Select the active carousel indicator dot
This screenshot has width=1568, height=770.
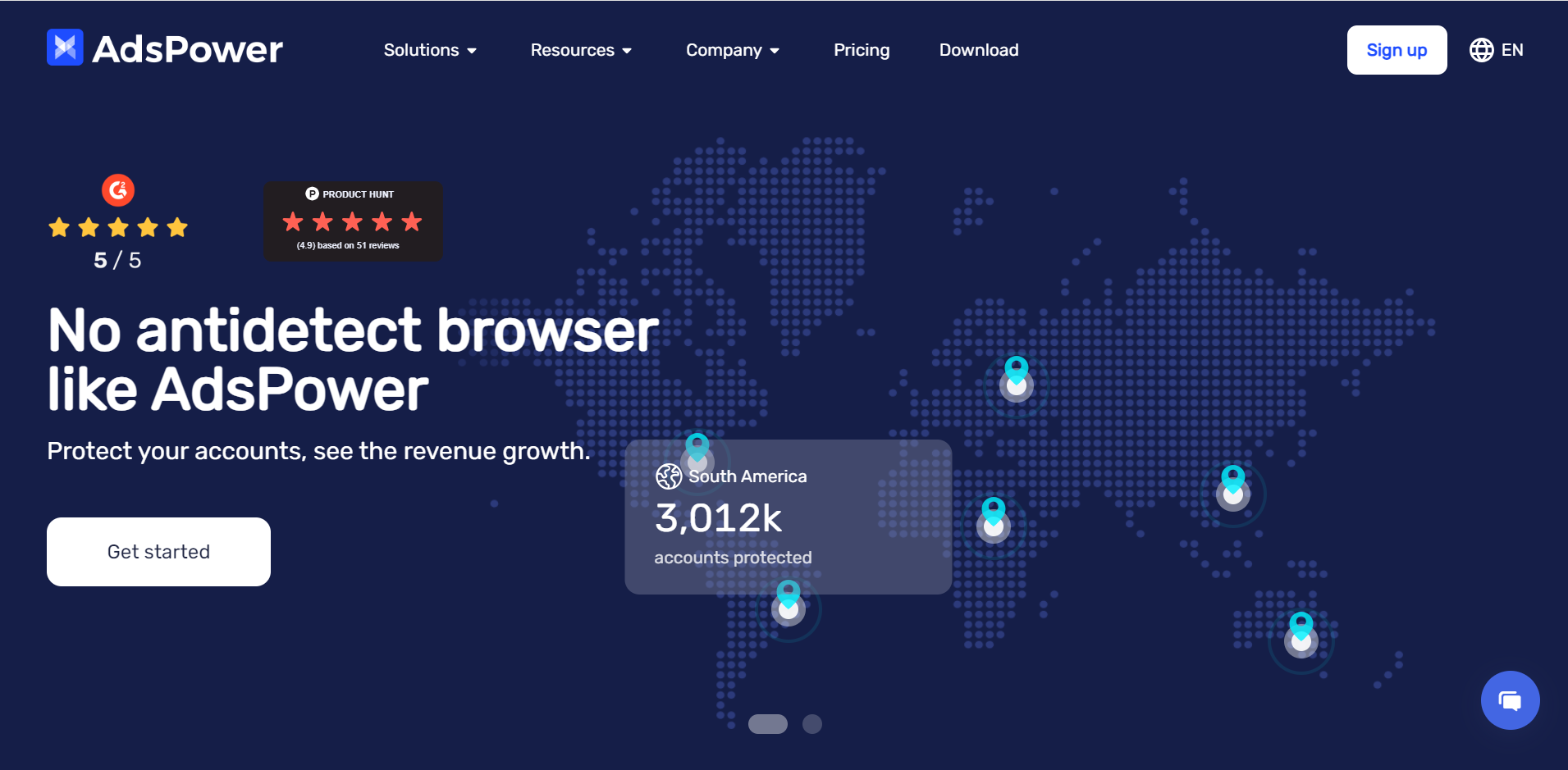768,724
